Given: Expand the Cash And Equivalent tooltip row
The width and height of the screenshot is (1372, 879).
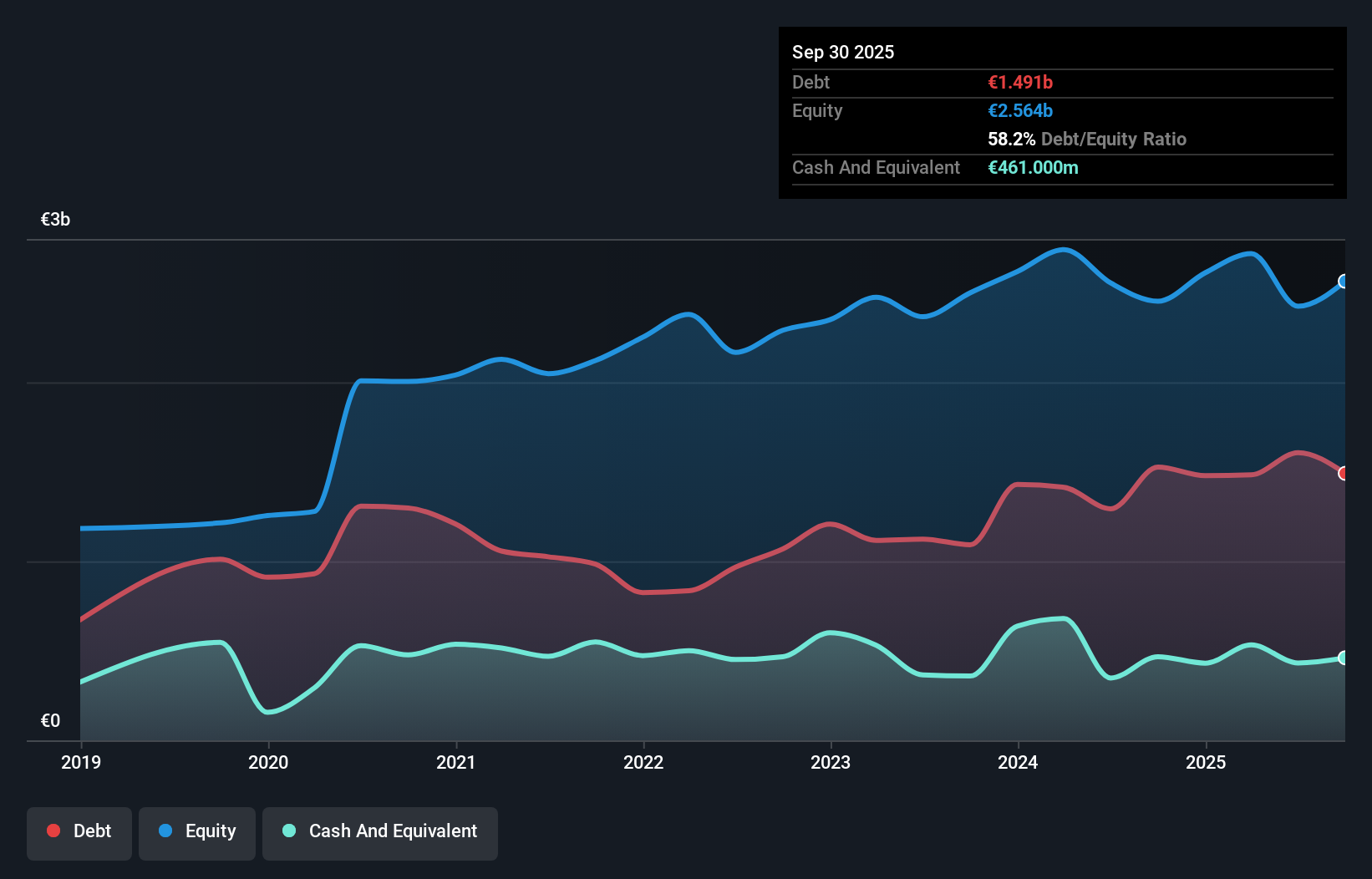Looking at the screenshot, I should pyautogui.click(x=875, y=167).
